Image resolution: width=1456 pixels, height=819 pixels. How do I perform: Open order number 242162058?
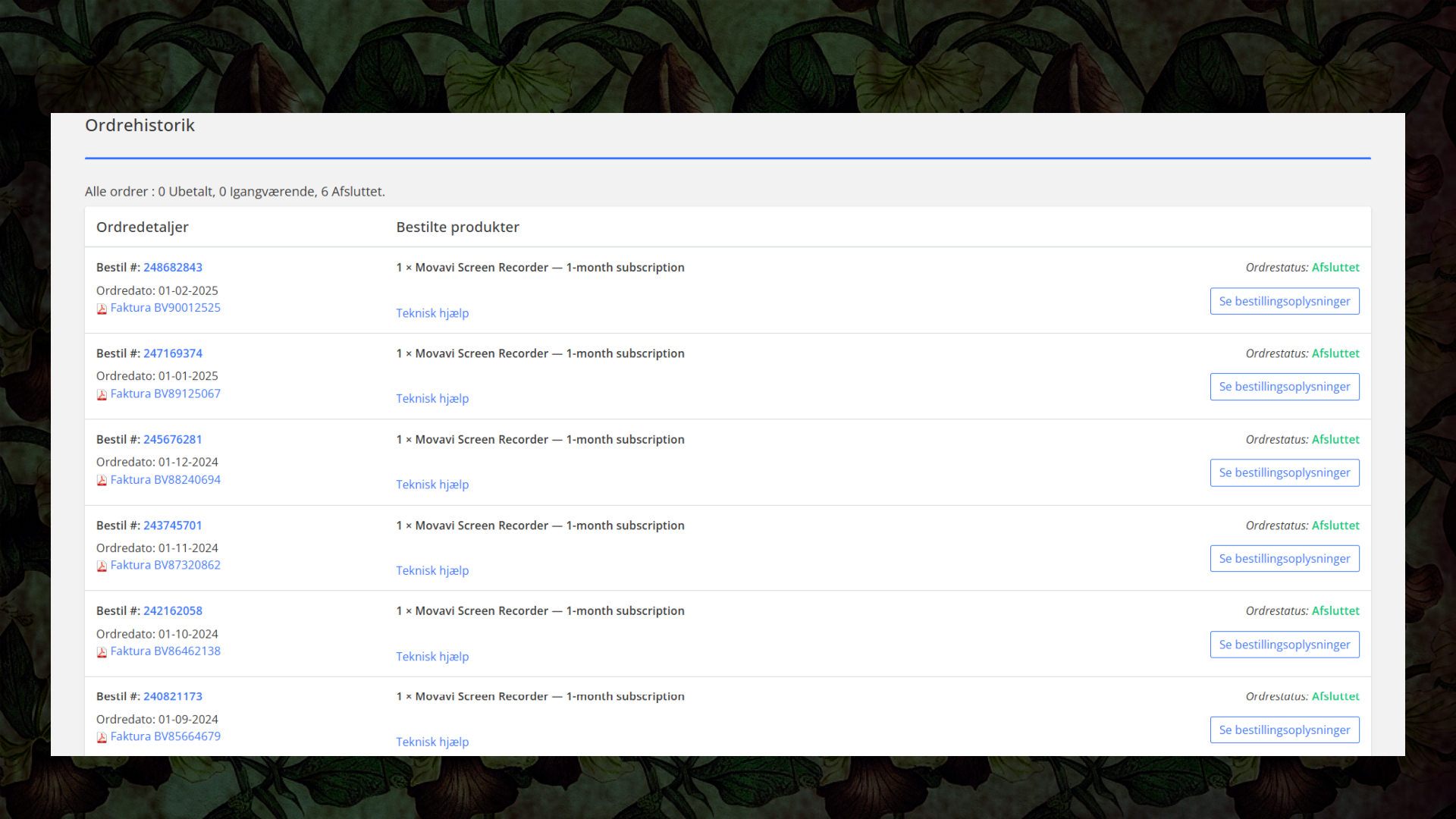(173, 611)
